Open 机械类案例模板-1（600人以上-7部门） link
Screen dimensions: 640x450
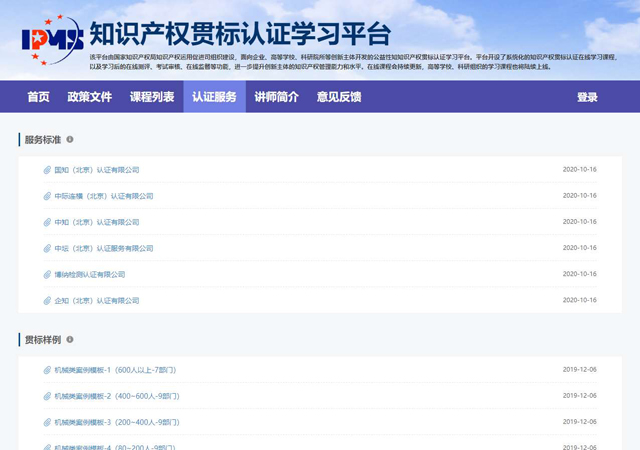coord(116,370)
